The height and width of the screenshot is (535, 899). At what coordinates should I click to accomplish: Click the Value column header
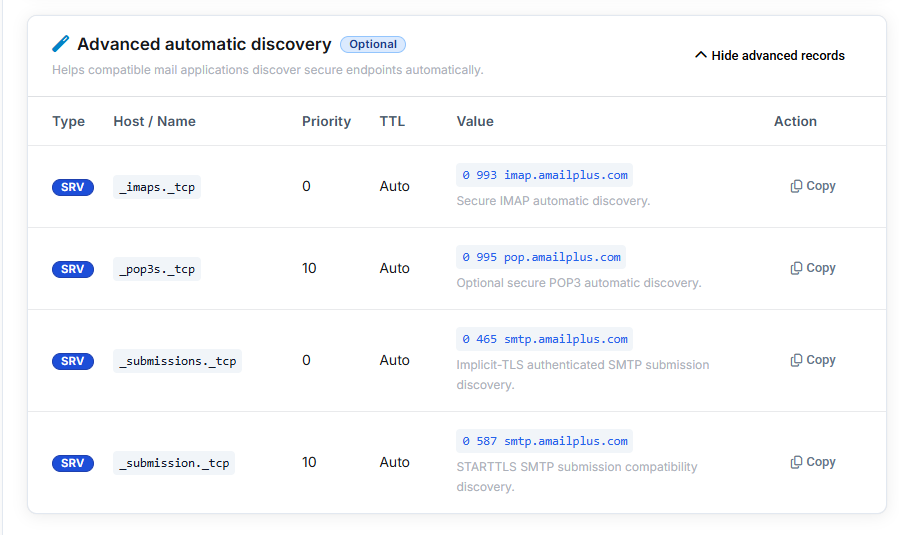click(x=475, y=122)
